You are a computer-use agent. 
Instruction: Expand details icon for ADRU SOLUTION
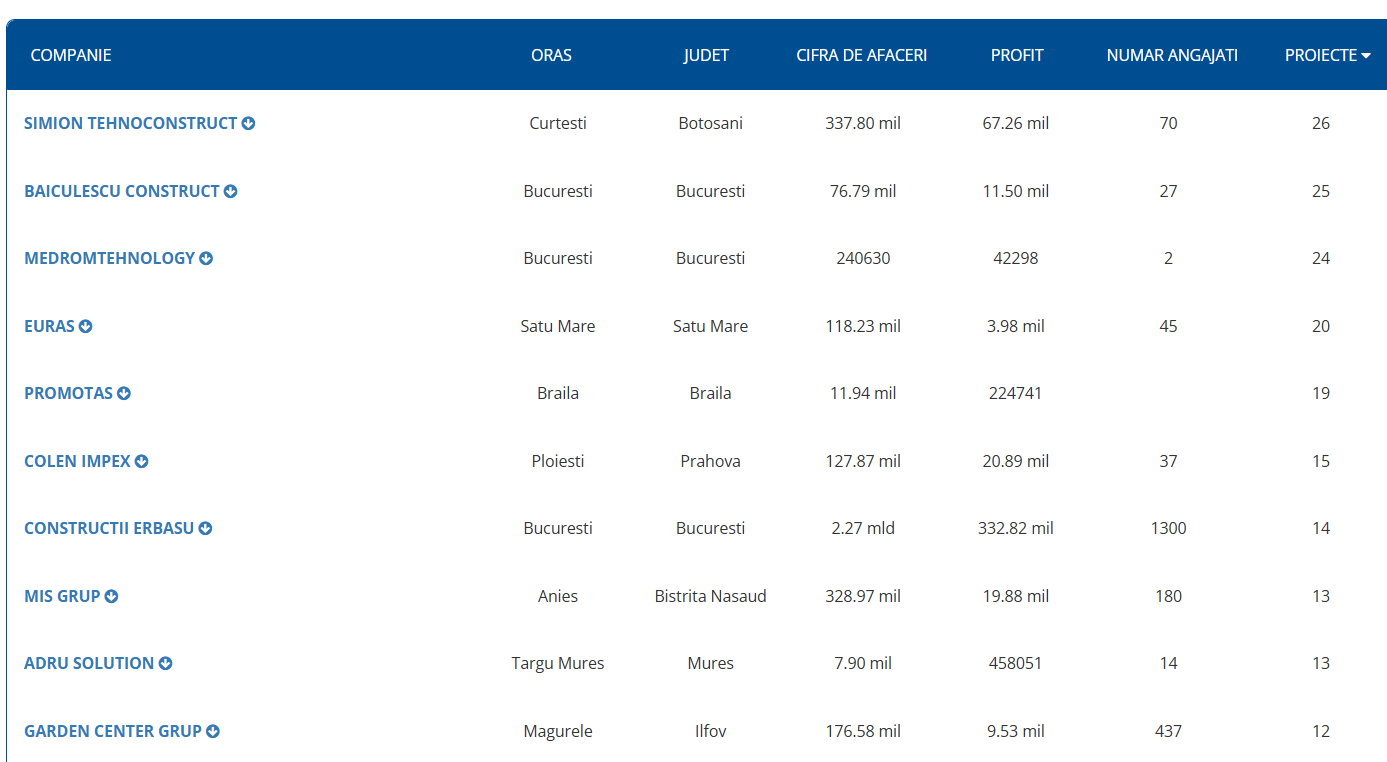coord(165,663)
